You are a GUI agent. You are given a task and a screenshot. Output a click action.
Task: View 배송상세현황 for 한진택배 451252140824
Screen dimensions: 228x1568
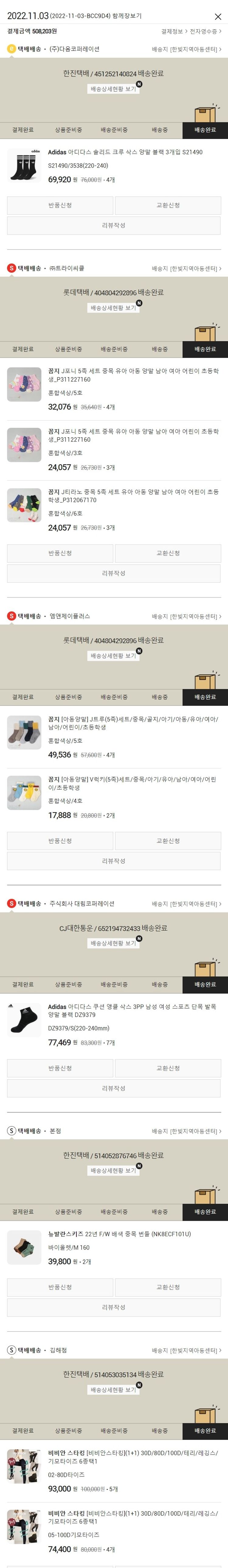(113, 89)
